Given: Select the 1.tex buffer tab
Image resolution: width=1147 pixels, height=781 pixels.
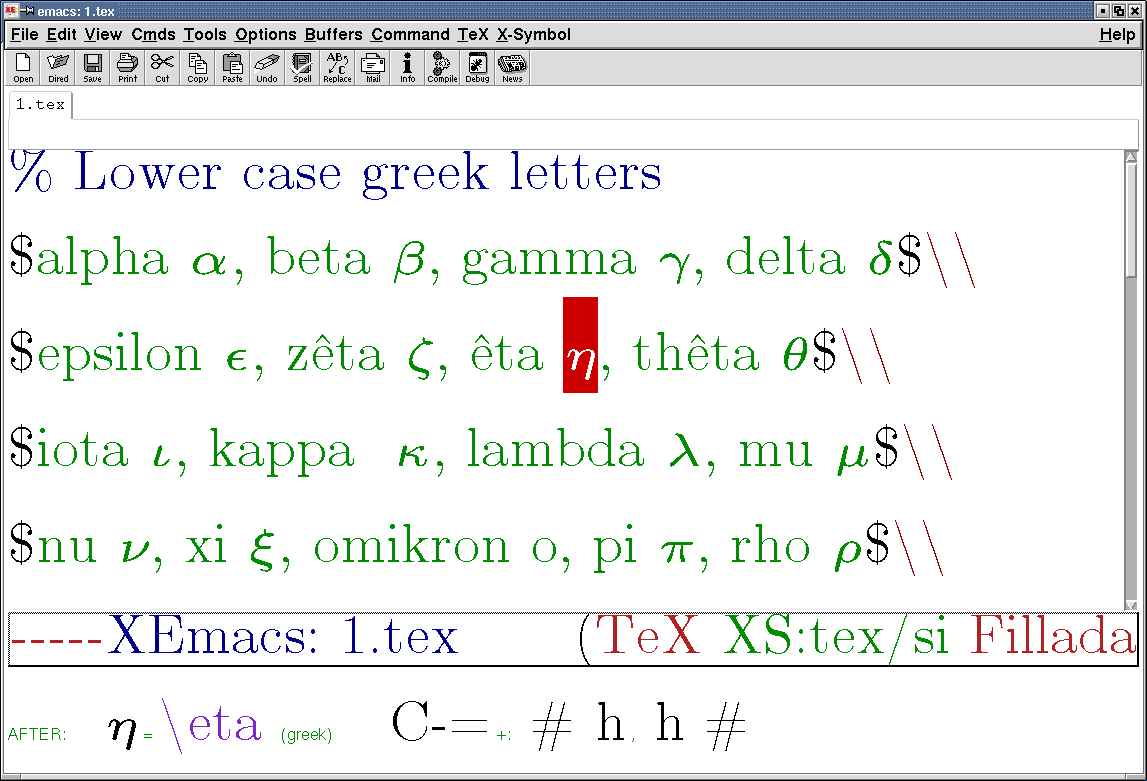Looking at the screenshot, I should point(41,105).
